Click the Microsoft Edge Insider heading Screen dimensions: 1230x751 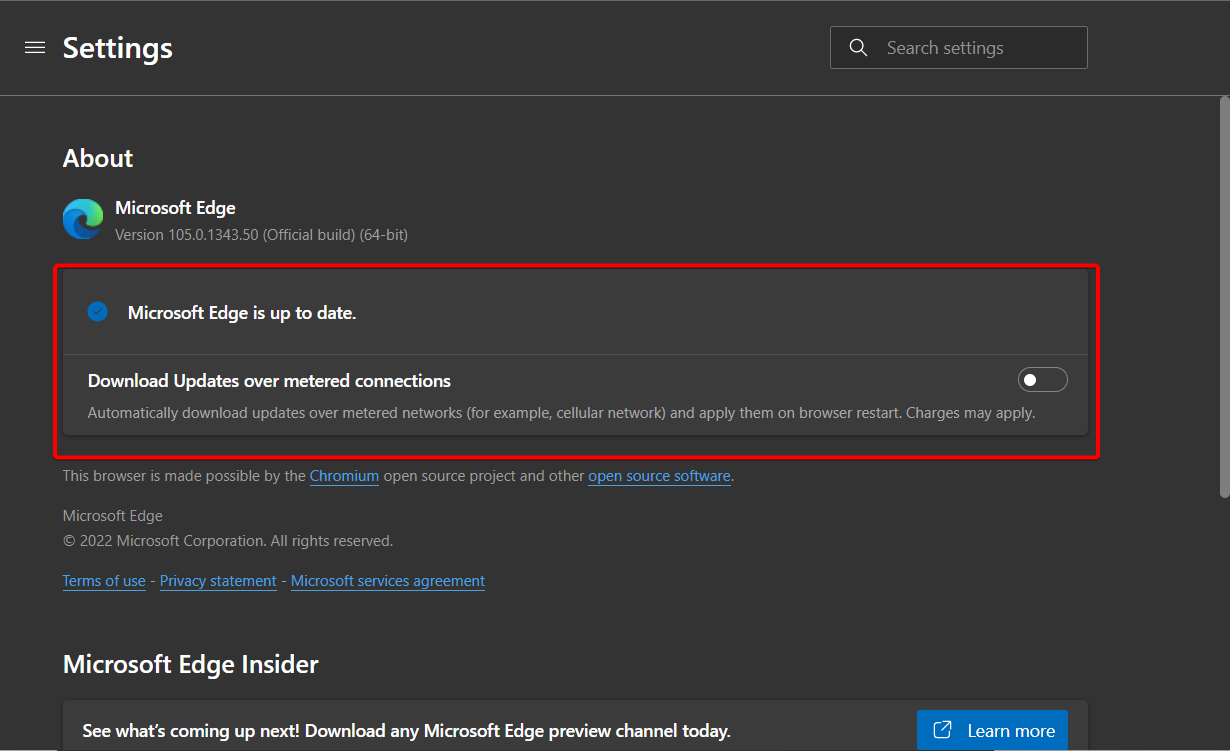point(191,664)
